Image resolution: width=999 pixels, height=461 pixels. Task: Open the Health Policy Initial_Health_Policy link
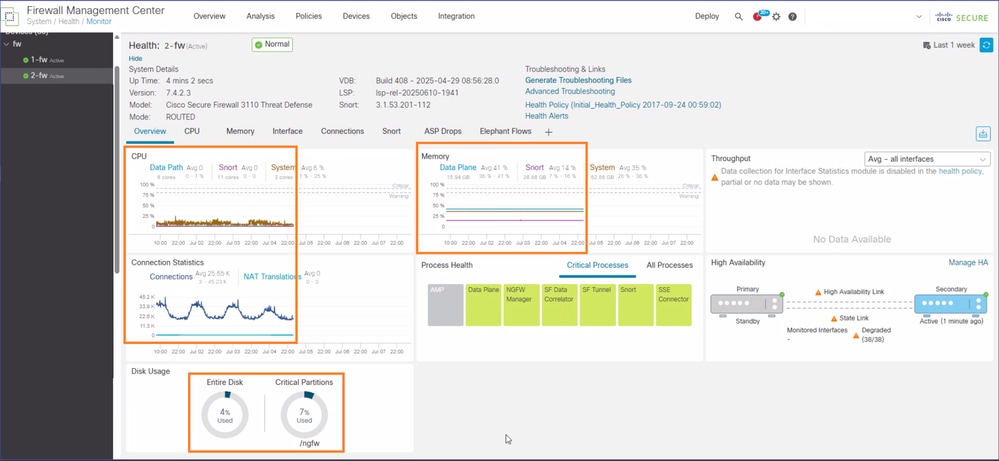tap(623, 104)
